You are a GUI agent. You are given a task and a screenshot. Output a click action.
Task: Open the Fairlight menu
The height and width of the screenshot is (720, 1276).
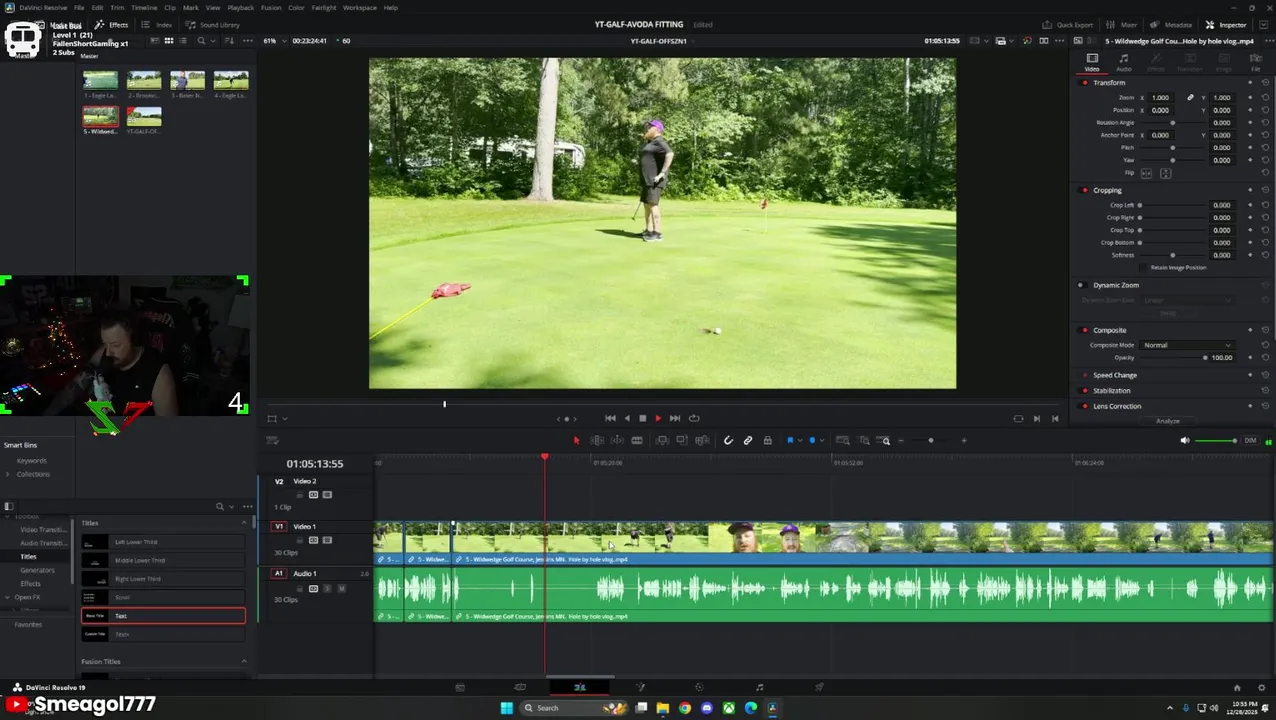pos(324,8)
